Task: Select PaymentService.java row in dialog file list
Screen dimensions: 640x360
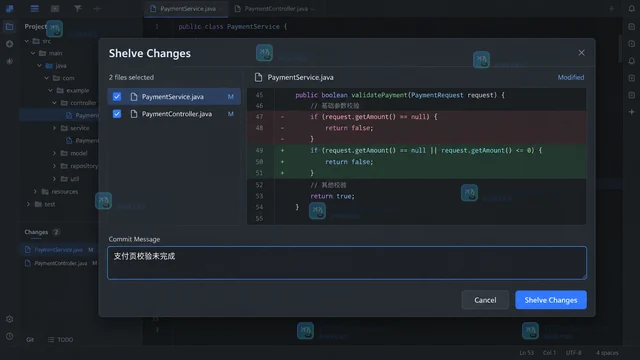Action: [x=174, y=97]
